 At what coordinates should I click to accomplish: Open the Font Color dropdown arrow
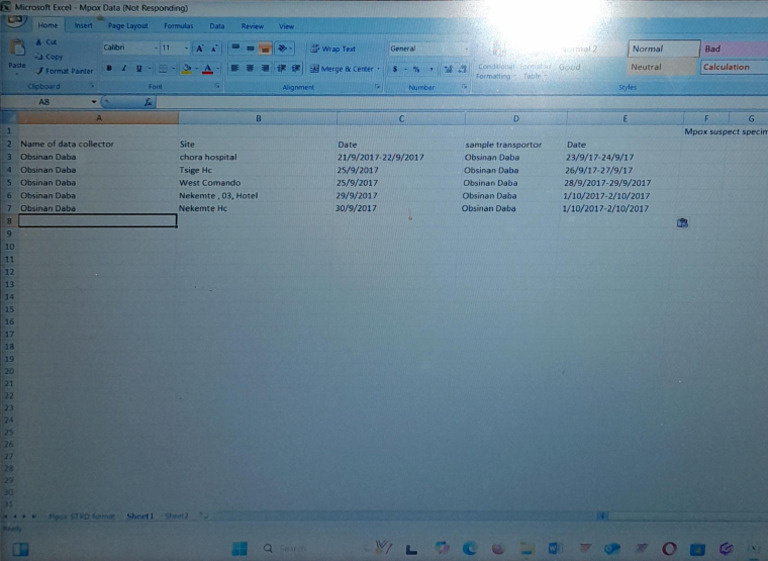click(217, 69)
